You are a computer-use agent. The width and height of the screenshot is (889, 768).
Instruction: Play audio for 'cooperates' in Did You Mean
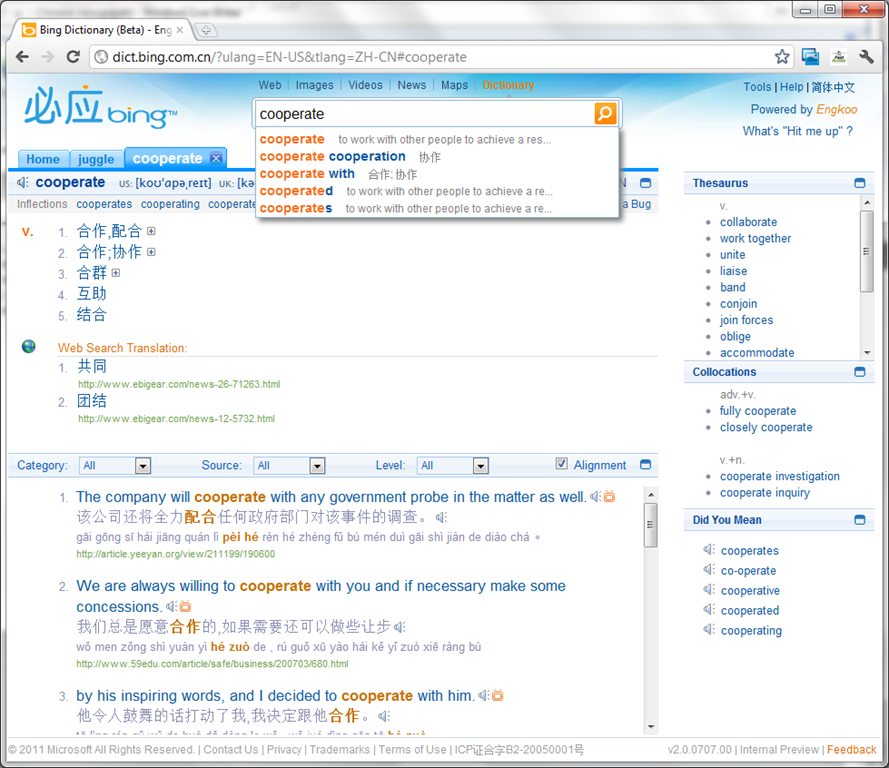click(709, 550)
